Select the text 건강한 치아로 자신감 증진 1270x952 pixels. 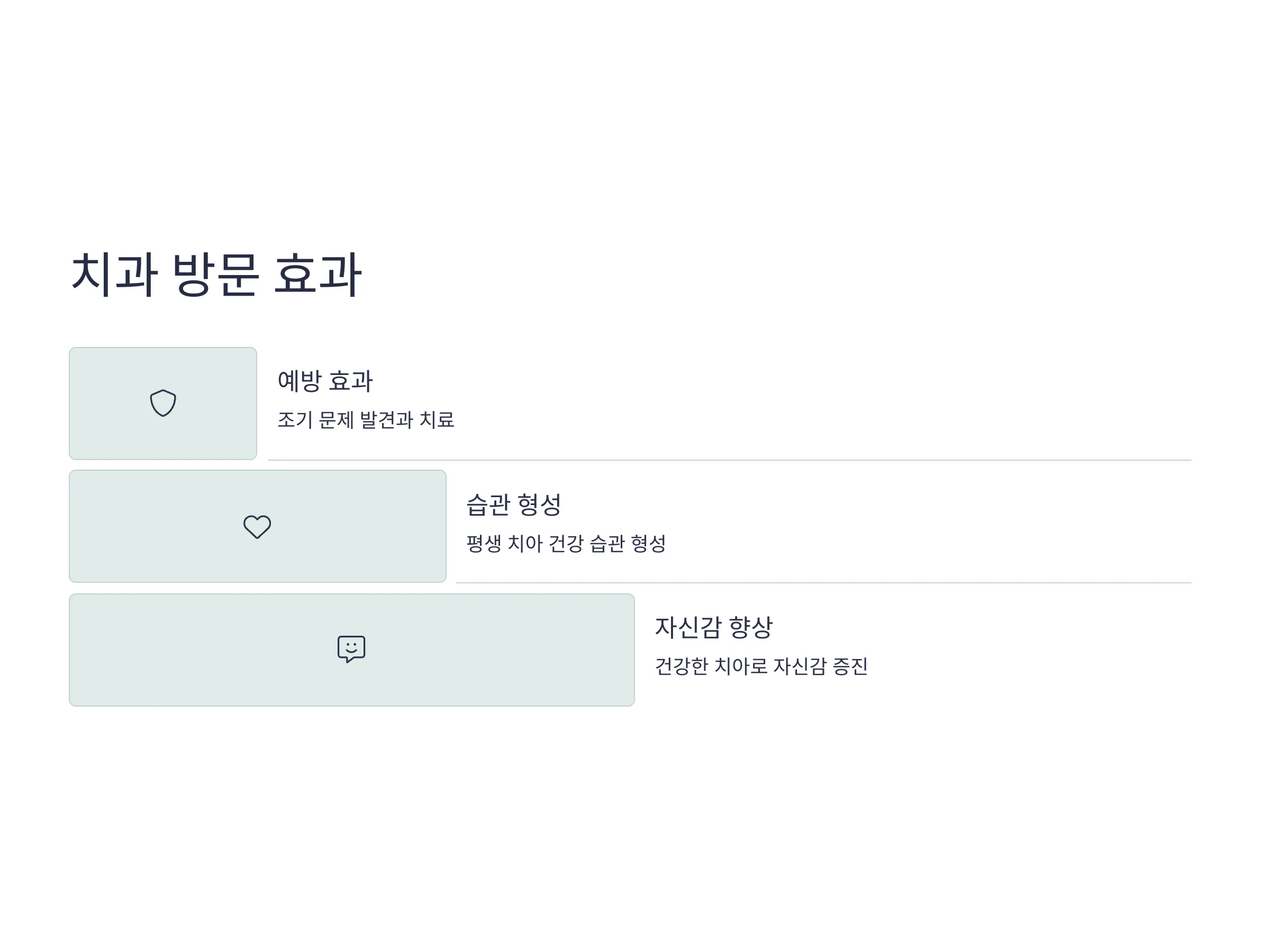761,666
